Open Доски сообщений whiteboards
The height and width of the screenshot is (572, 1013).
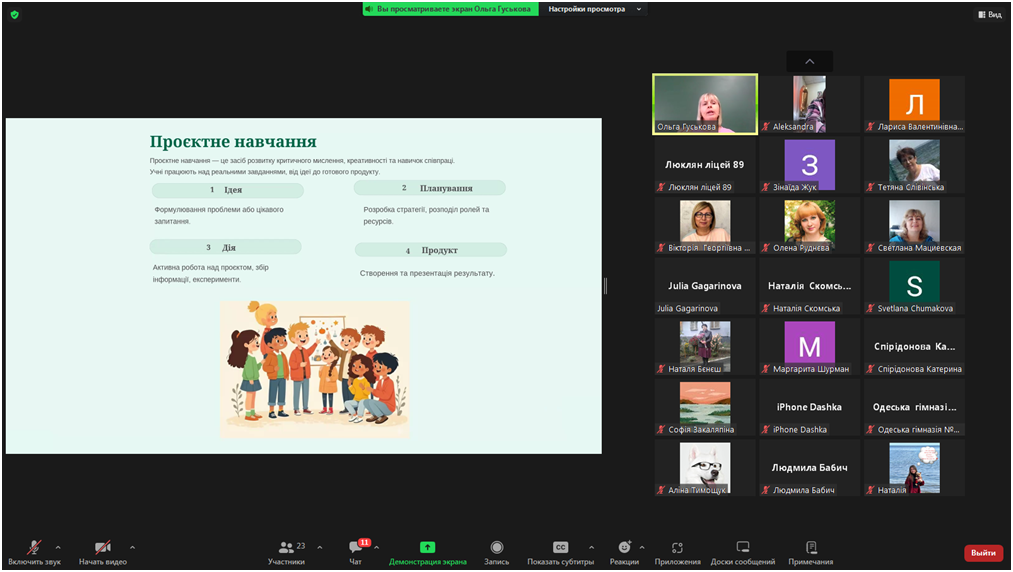click(742, 549)
